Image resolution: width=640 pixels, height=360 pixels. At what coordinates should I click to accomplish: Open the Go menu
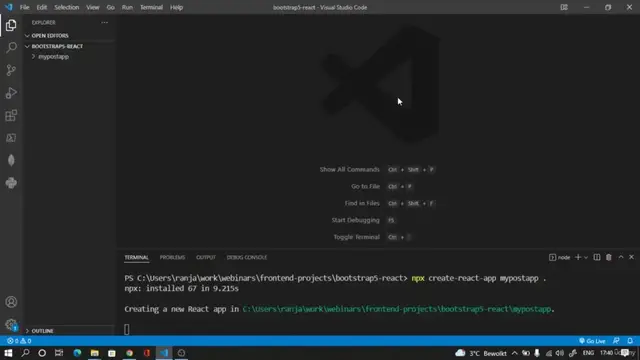coord(110,7)
